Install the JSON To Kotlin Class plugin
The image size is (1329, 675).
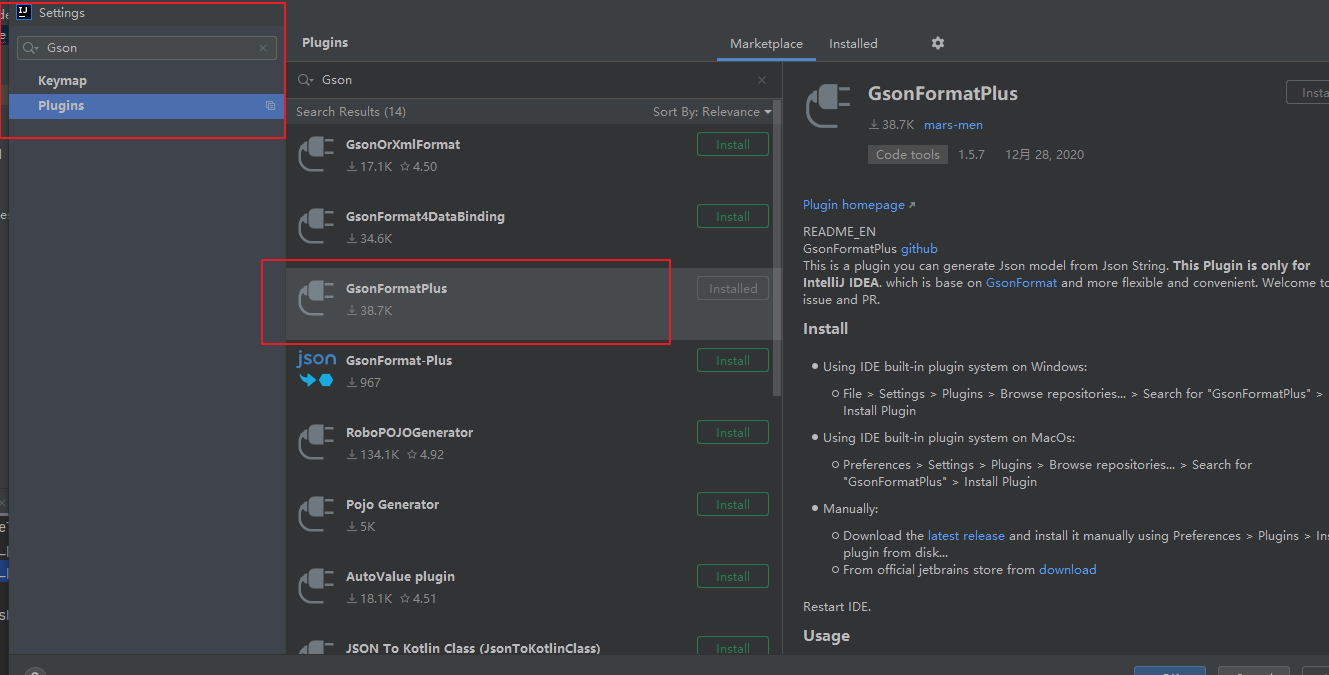coord(733,646)
